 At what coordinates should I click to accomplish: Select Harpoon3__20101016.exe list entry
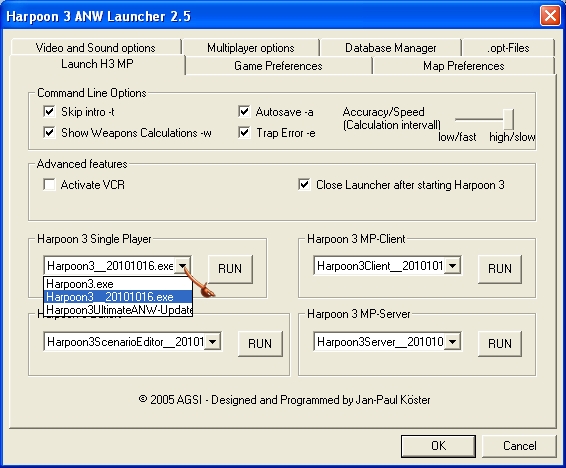(118, 297)
